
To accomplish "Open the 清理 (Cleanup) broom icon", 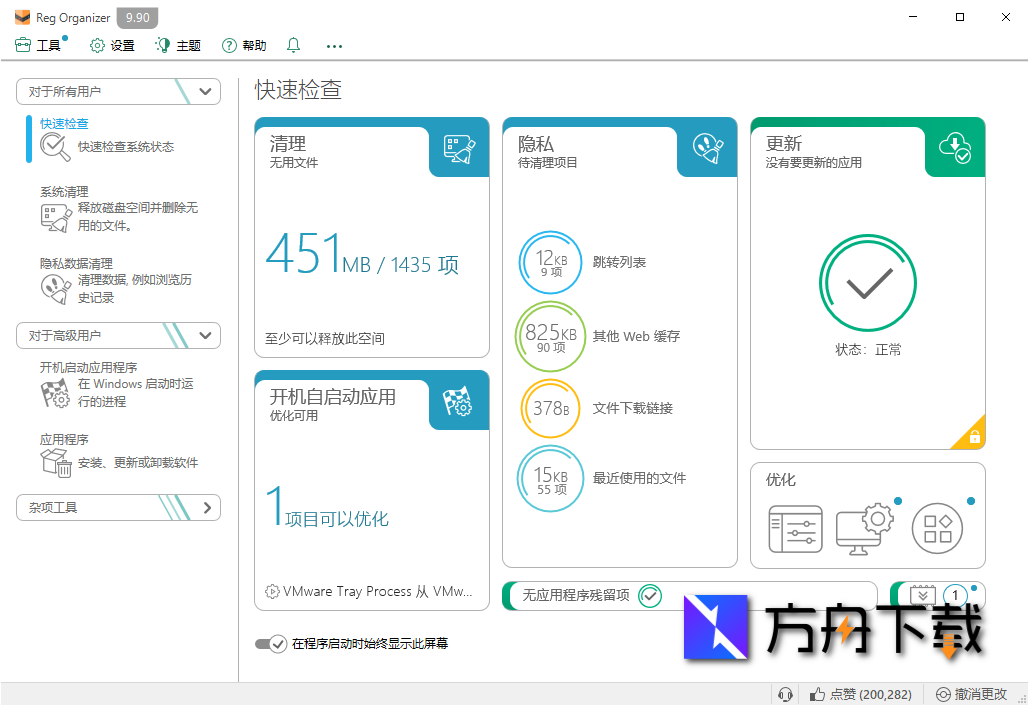I will click(x=458, y=147).
